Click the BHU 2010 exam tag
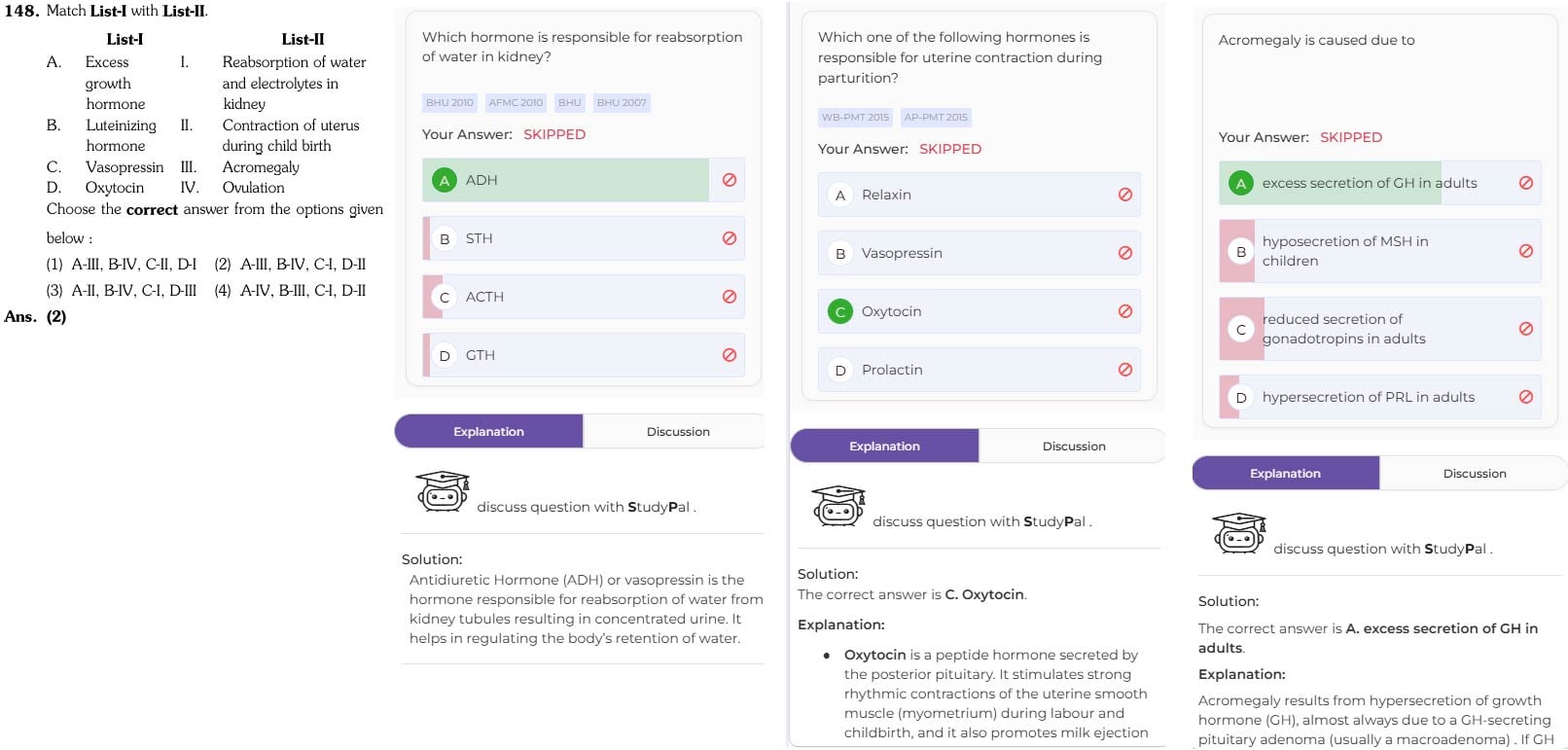This screenshot has height=750, width=1568. coord(449,102)
